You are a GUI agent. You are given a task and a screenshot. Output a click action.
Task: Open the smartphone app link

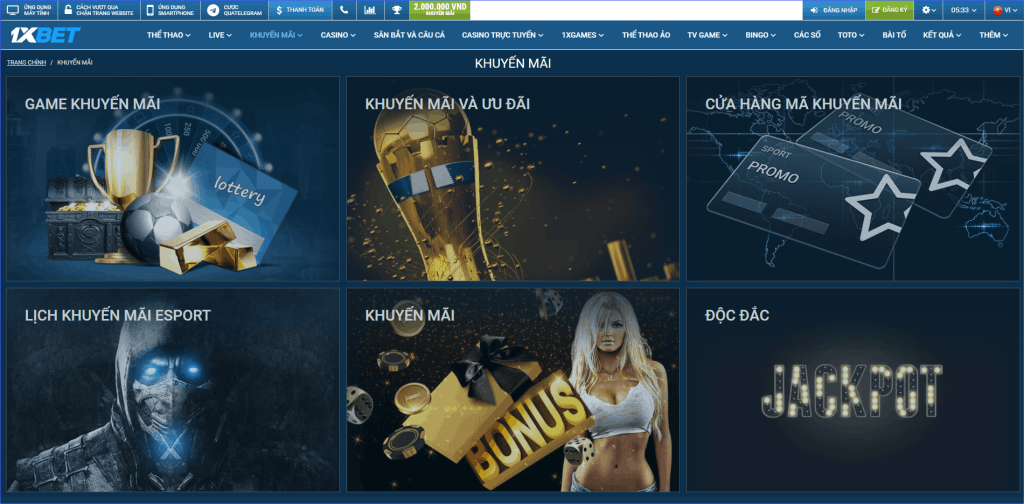coord(170,10)
